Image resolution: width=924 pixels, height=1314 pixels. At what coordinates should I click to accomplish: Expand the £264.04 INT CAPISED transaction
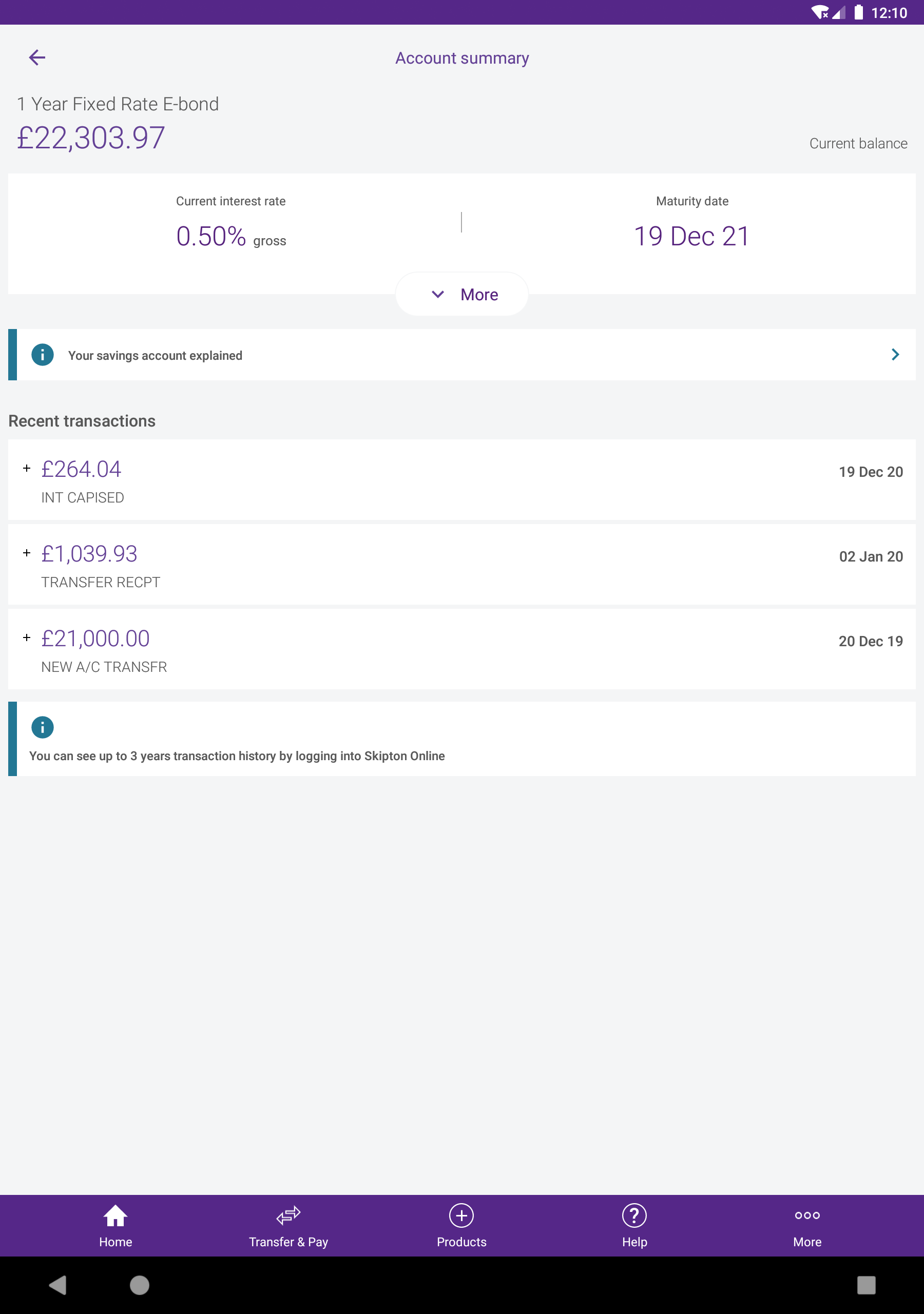[462, 480]
